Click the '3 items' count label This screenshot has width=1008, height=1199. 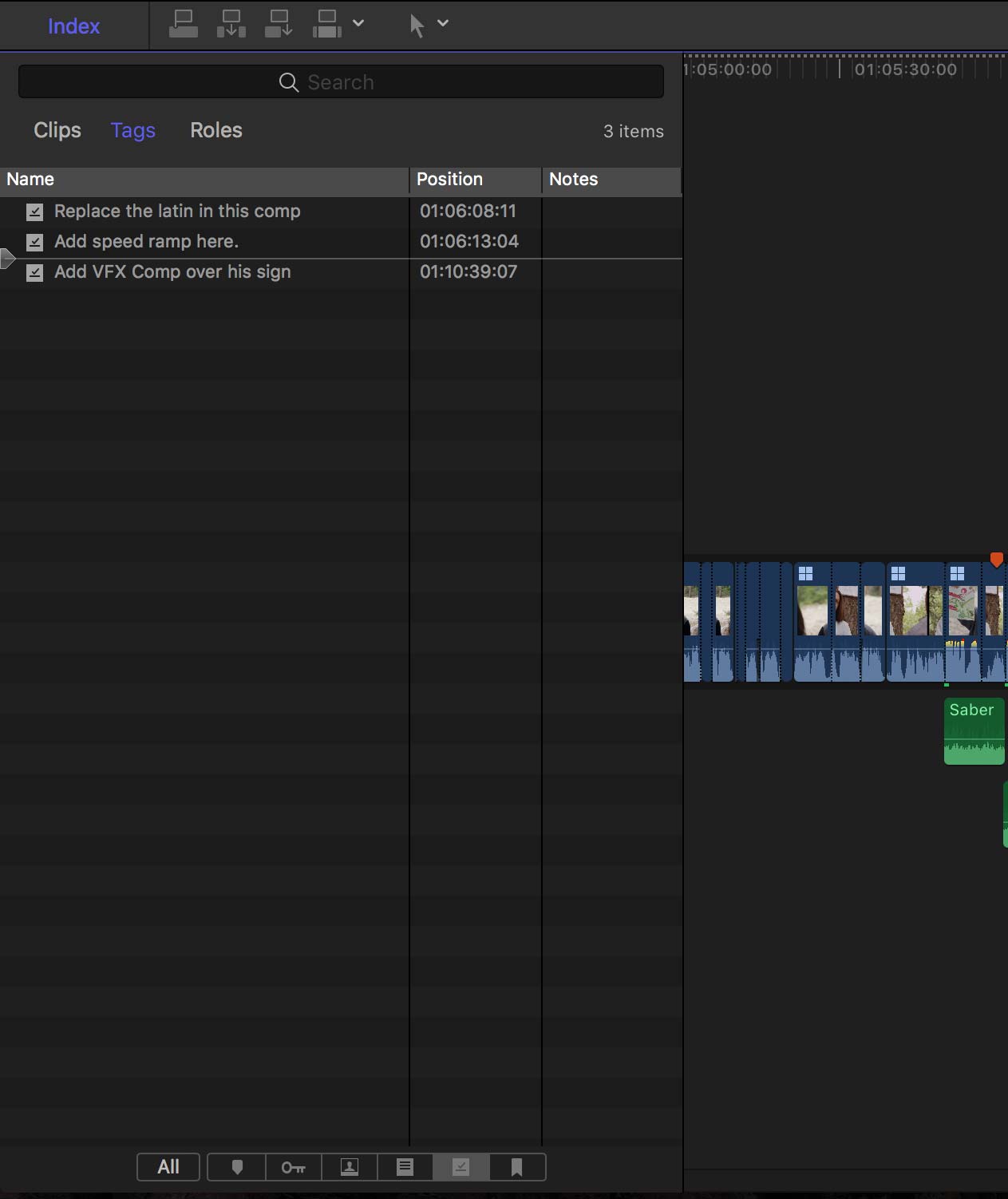coord(634,131)
